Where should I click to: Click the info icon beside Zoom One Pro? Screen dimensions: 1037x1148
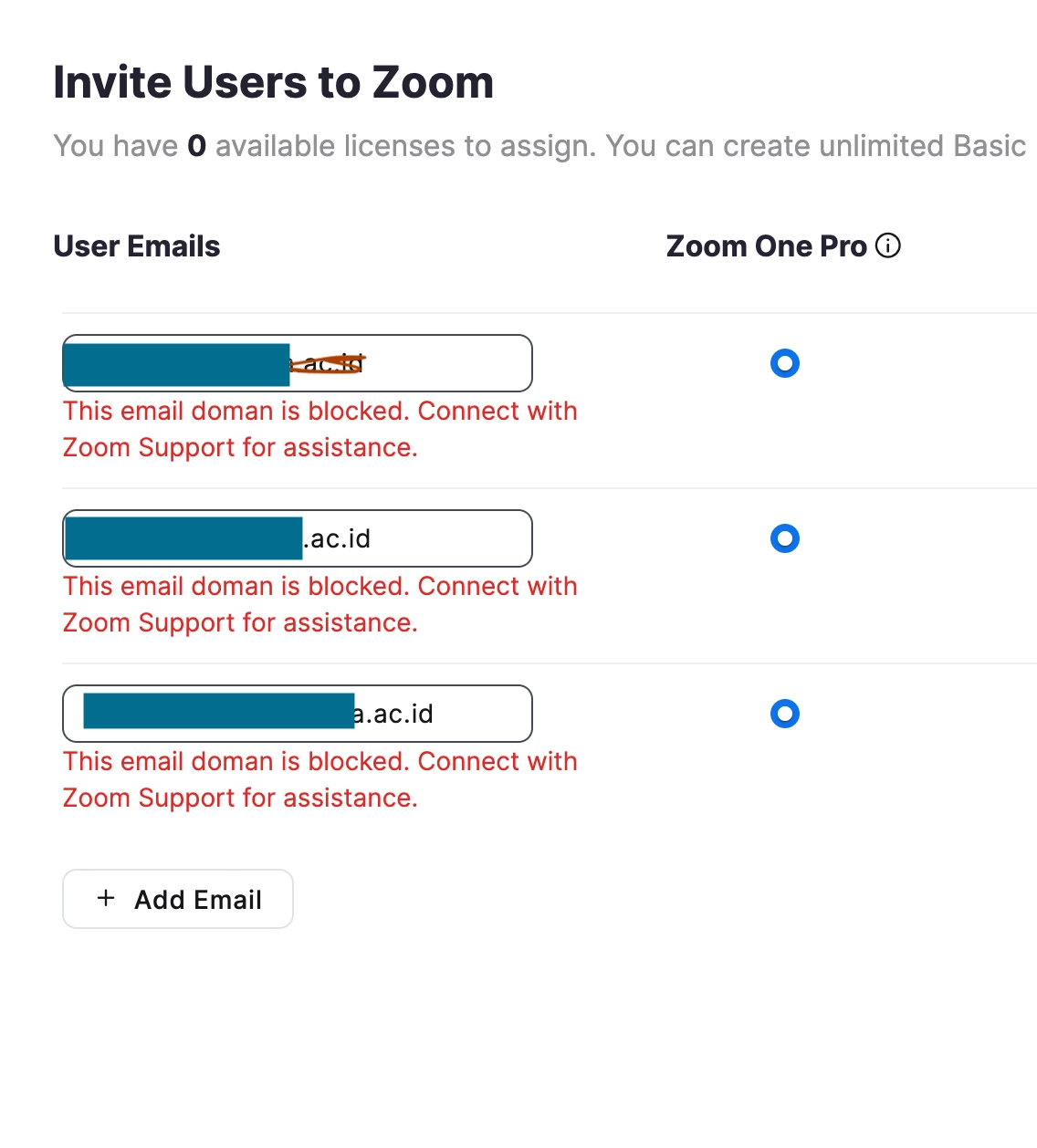click(887, 245)
